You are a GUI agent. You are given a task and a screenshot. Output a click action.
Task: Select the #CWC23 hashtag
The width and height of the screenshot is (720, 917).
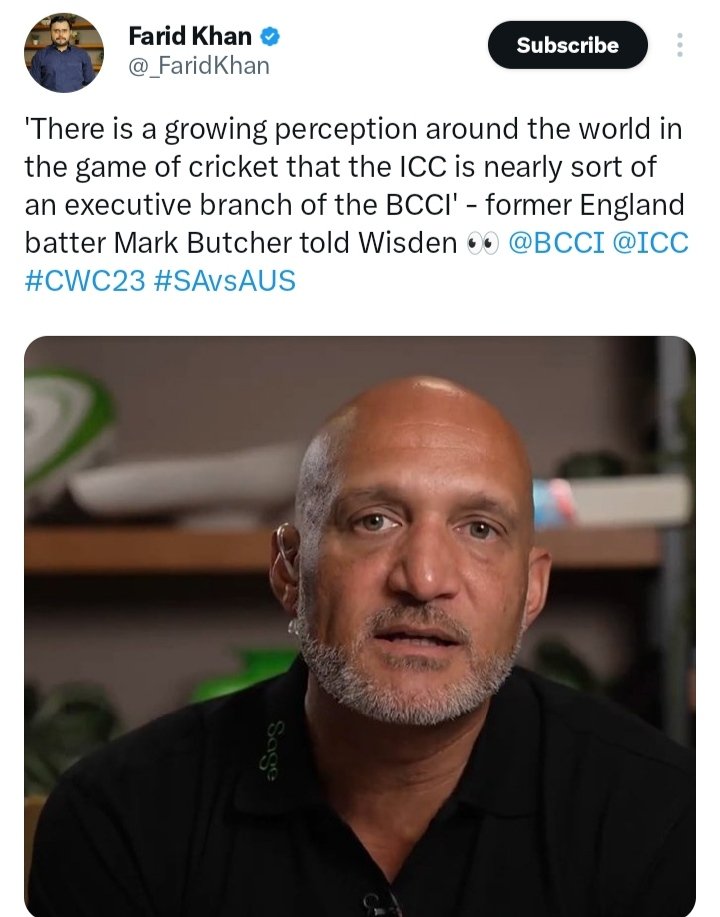(85, 281)
